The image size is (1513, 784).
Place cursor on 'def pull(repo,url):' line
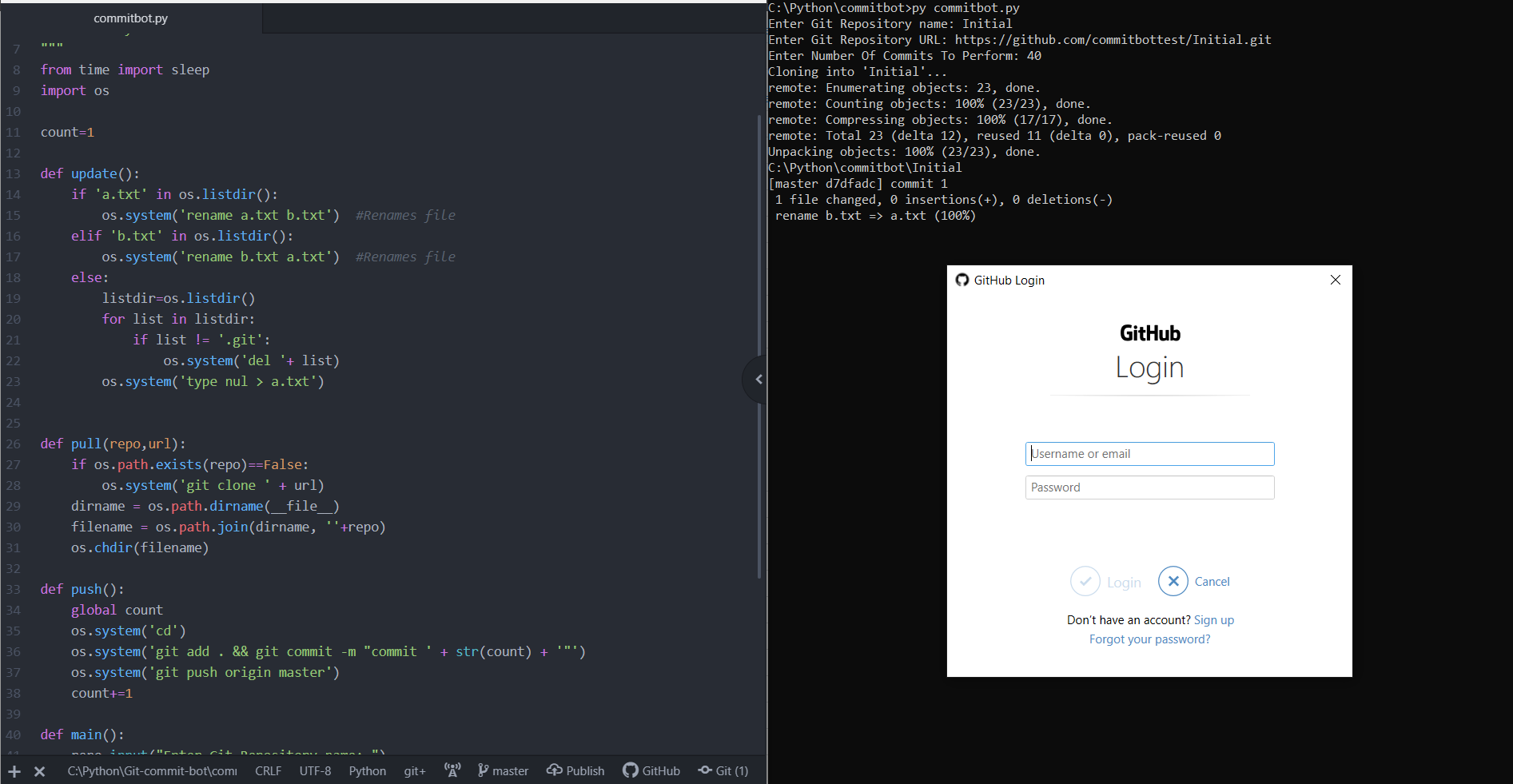113,444
